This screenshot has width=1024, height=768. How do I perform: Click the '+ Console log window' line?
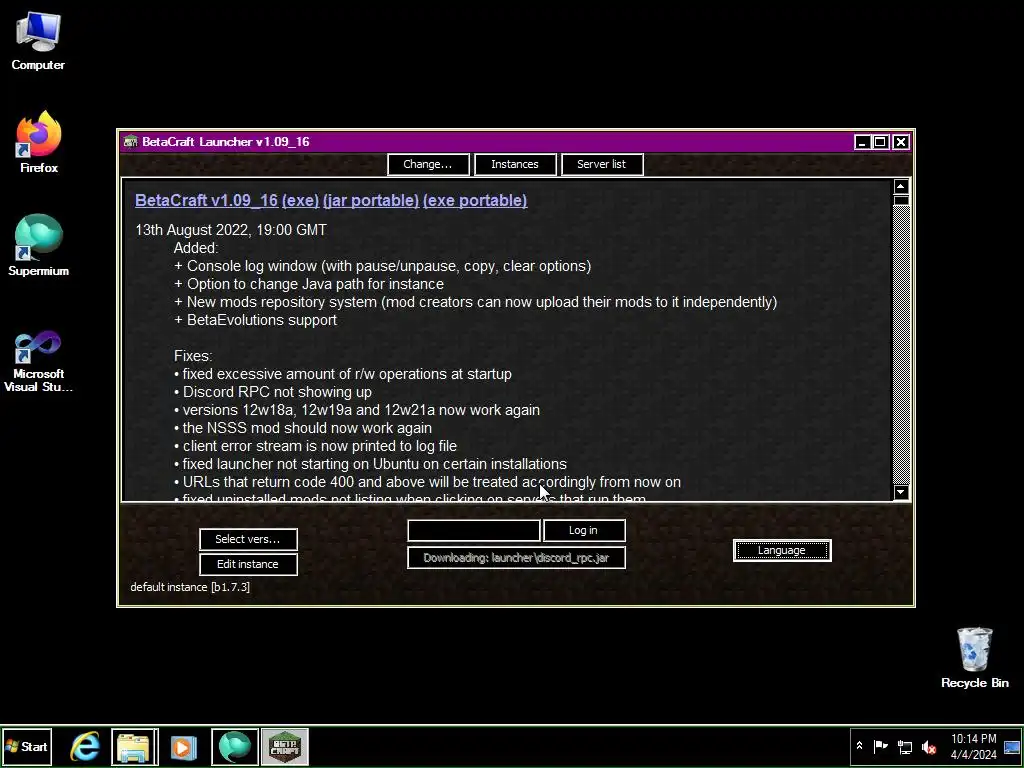click(x=383, y=266)
